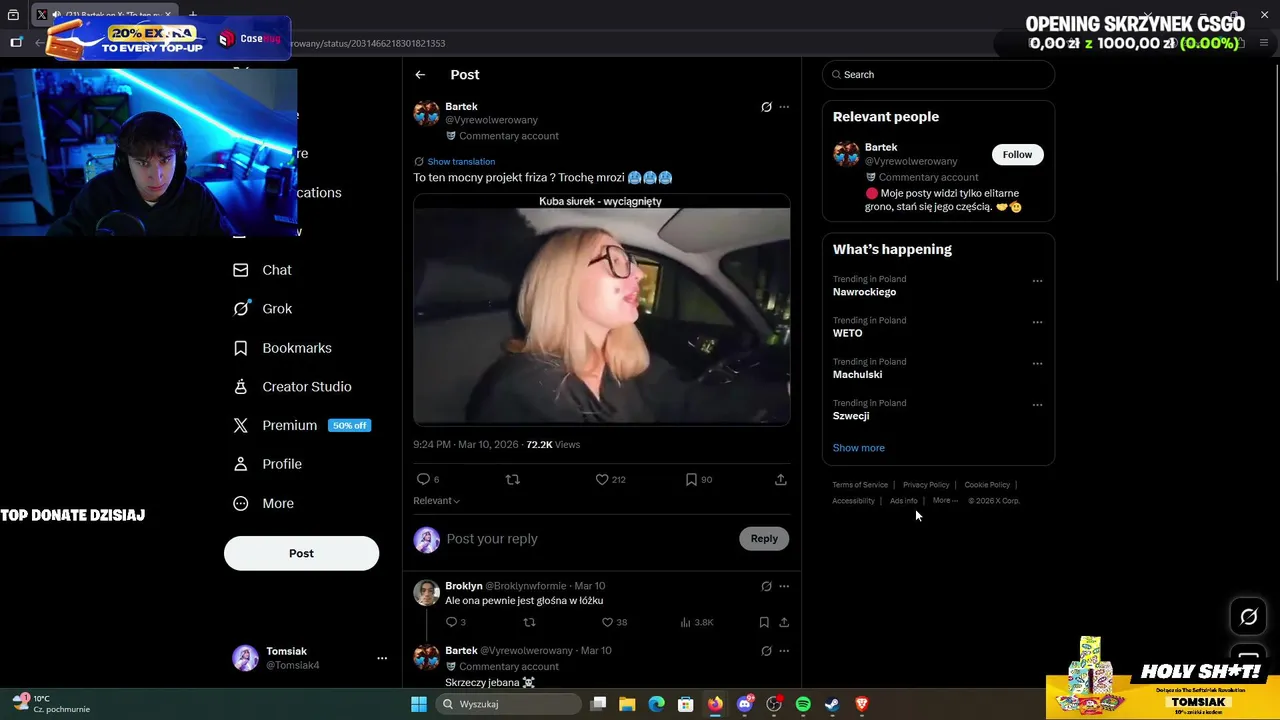Play the Kuba siurek video thumbnail
1280x720 pixels.
[602, 311]
